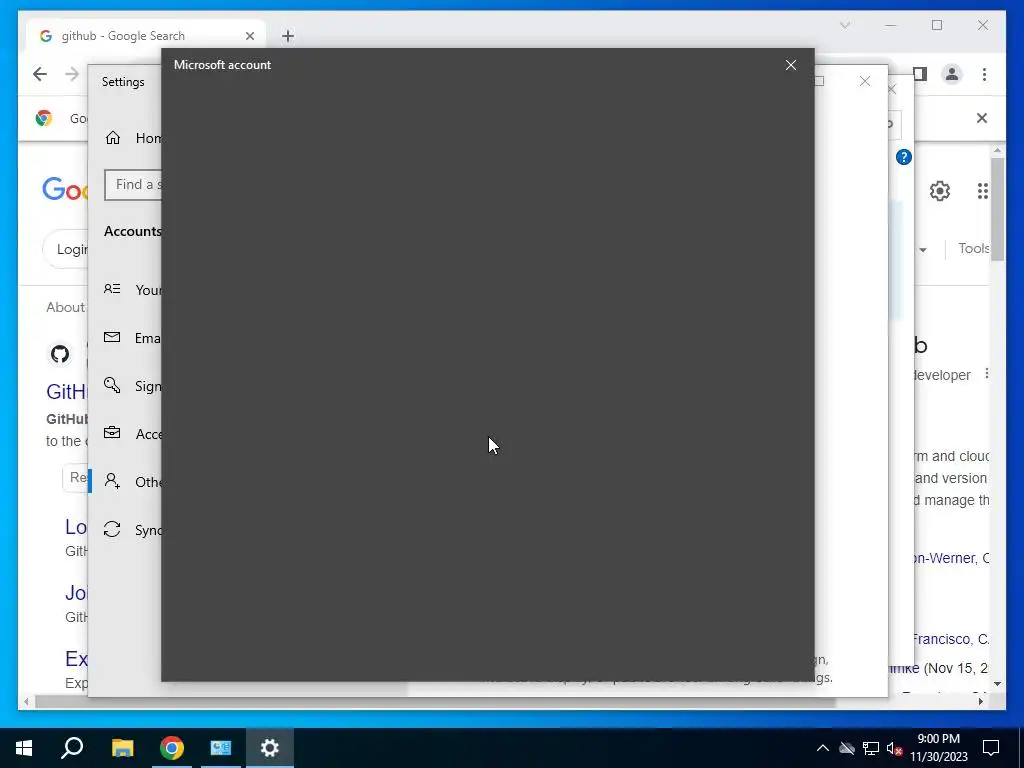The width and height of the screenshot is (1024, 768).
Task: Select Sign-in options key icon
Action: coord(112,385)
